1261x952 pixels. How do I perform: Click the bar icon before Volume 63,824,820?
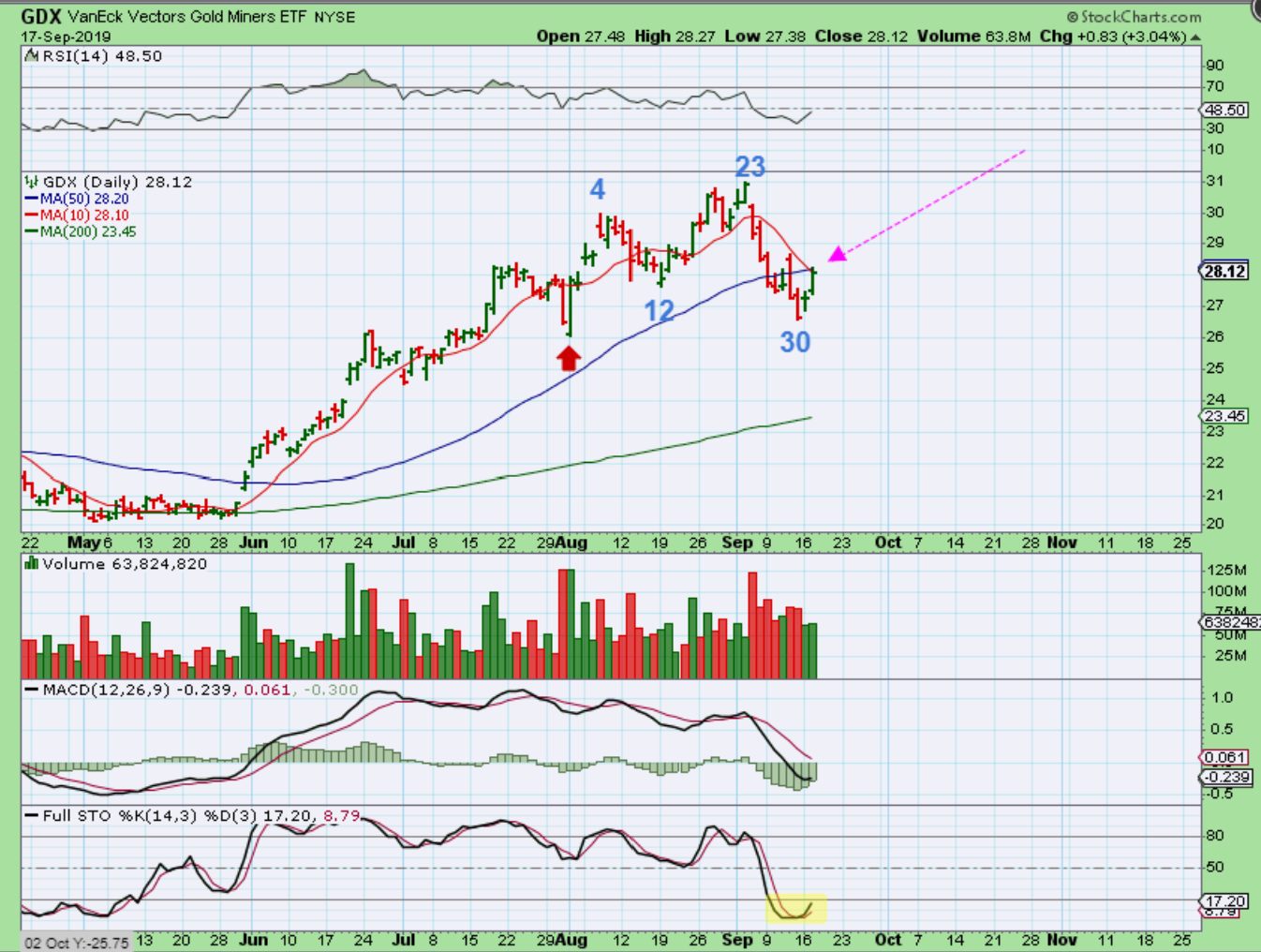pyautogui.click(x=31, y=564)
